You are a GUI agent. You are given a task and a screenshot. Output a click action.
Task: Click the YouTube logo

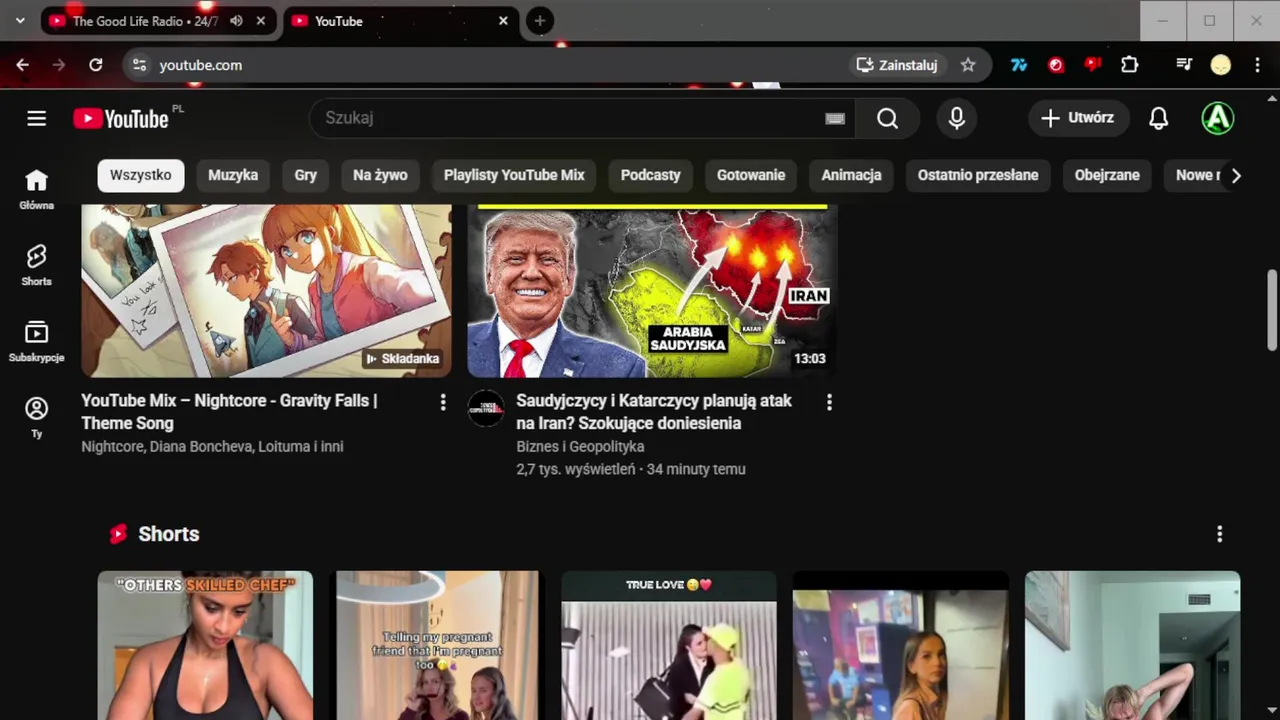point(121,118)
